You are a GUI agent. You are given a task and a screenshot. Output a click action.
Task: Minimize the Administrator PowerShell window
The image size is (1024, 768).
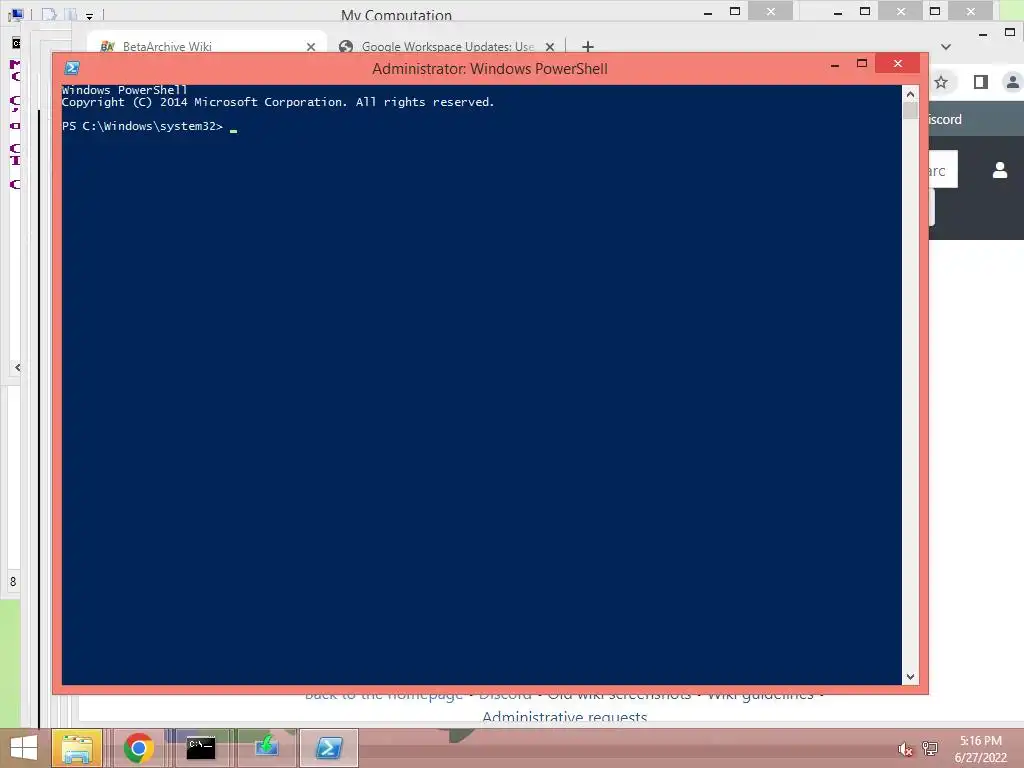click(835, 65)
